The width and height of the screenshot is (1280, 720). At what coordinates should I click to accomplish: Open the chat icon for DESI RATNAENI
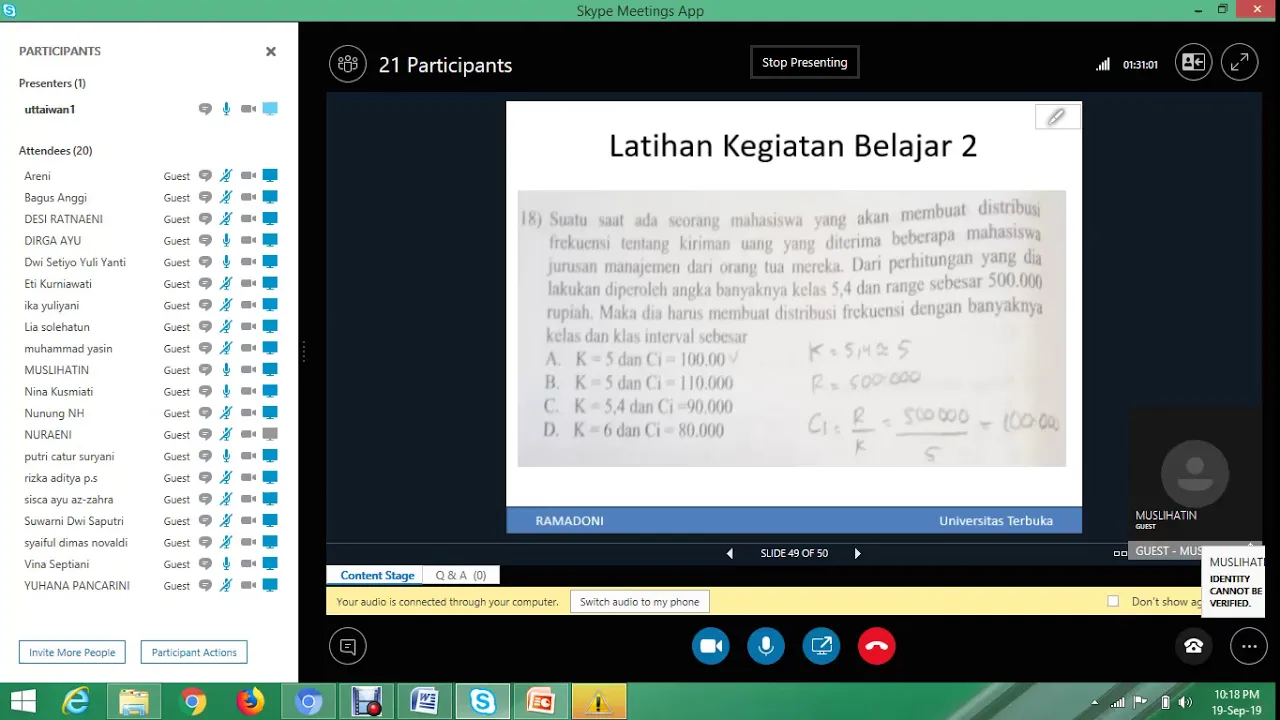click(x=205, y=219)
